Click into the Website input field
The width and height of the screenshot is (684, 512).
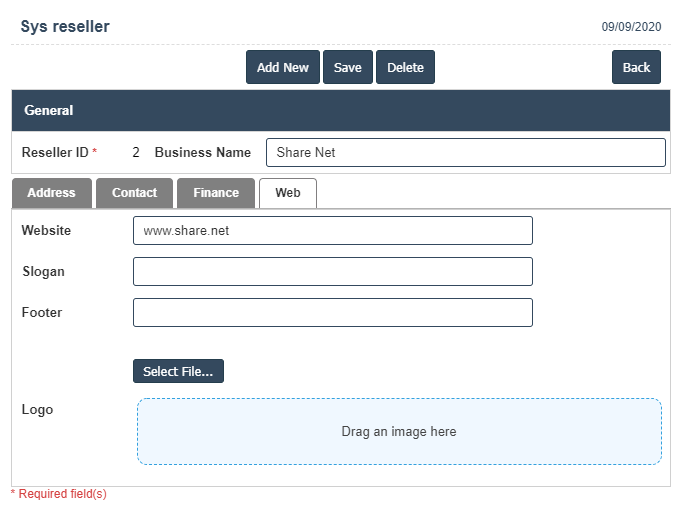332,231
